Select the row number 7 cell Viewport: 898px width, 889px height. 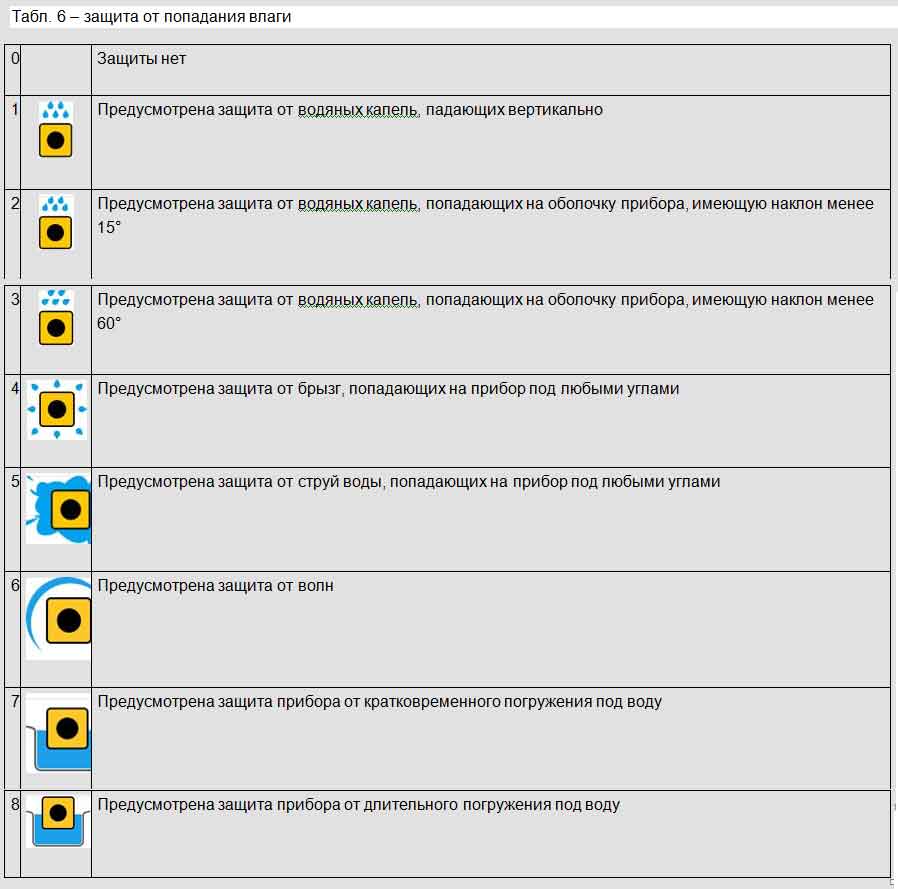point(14,701)
